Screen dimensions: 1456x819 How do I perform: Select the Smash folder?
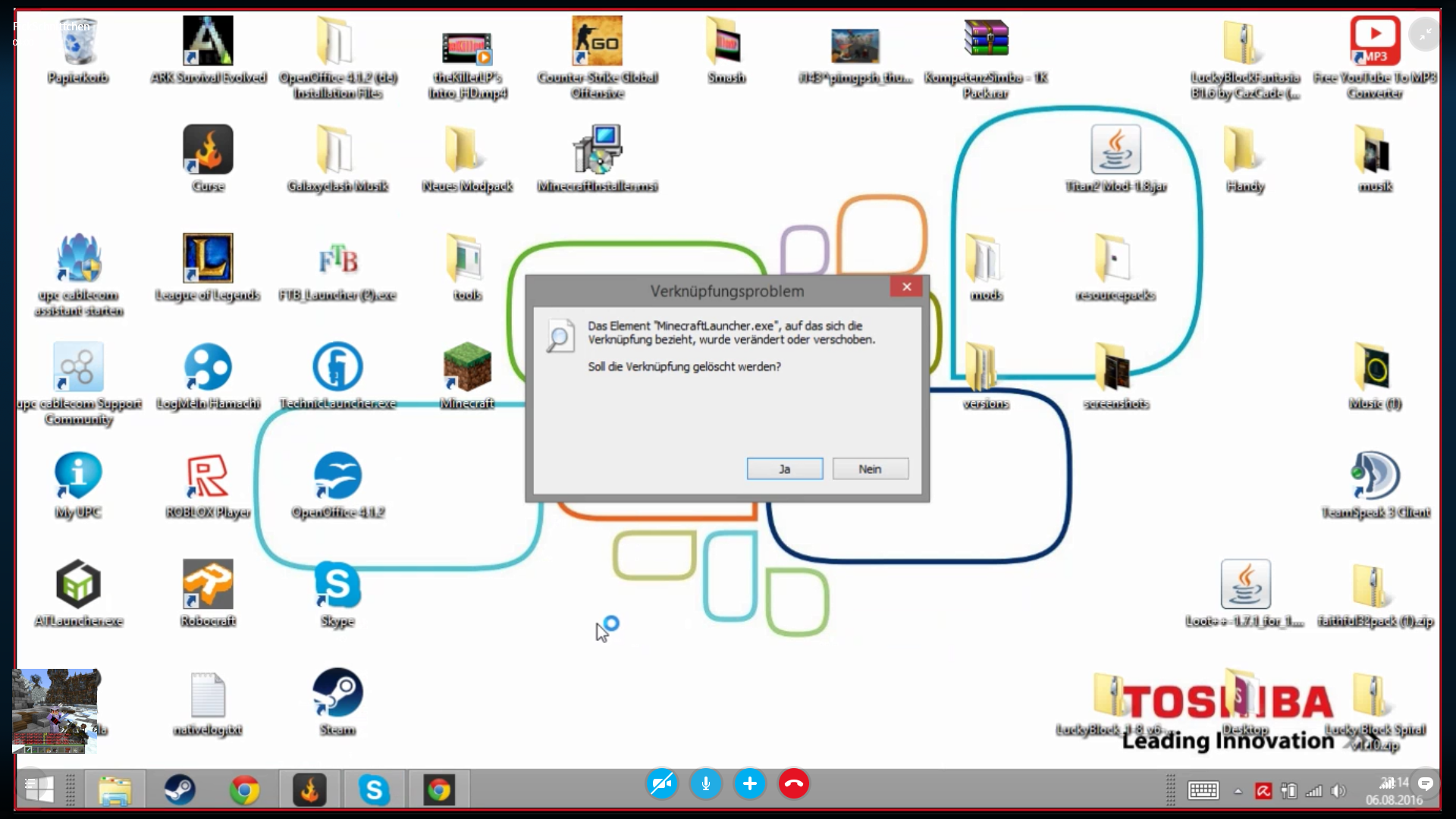click(x=726, y=51)
